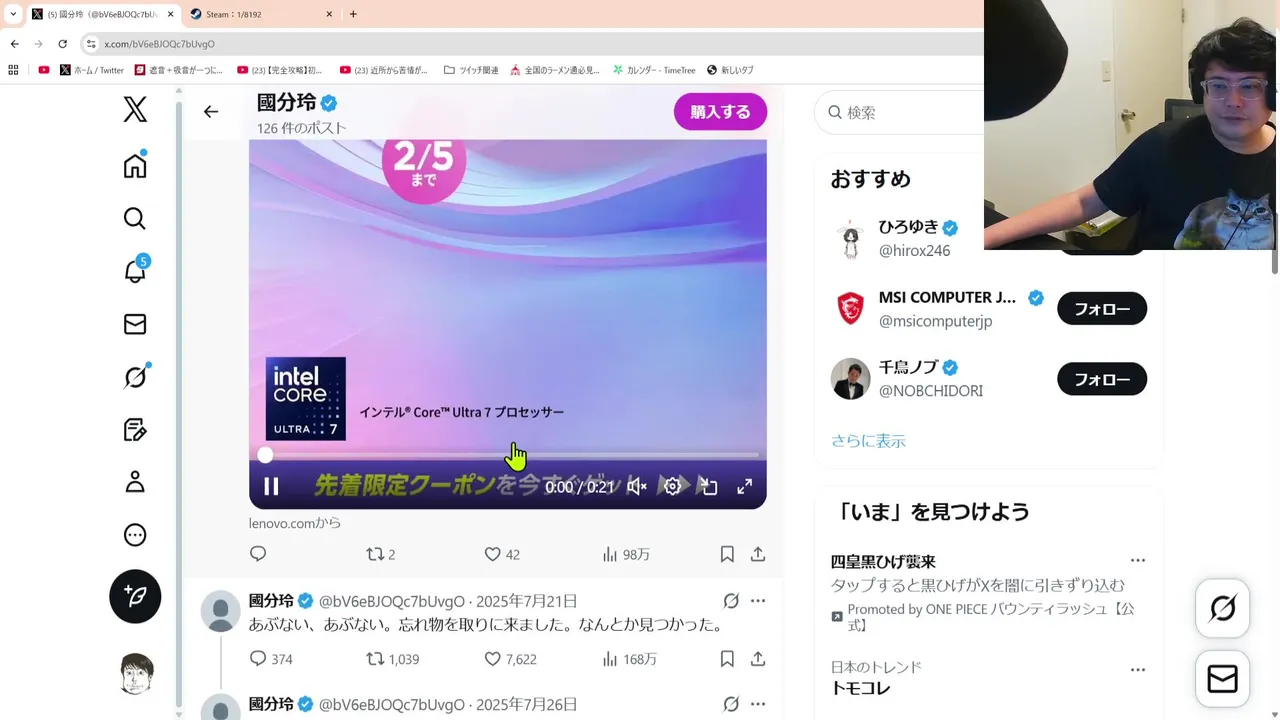This screenshot has width=1280, height=720.
Task: Repost the ad post with 2 reposts
Action: 381,554
